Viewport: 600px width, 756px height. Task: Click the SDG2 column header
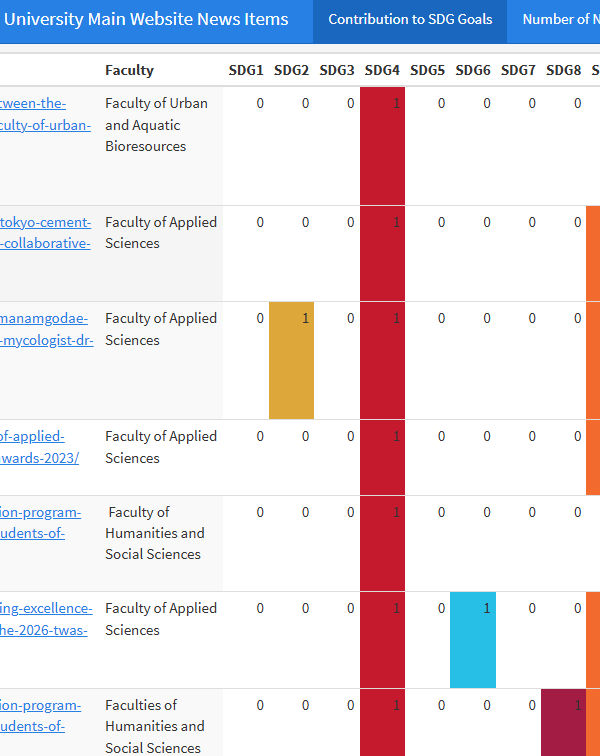(291, 70)
